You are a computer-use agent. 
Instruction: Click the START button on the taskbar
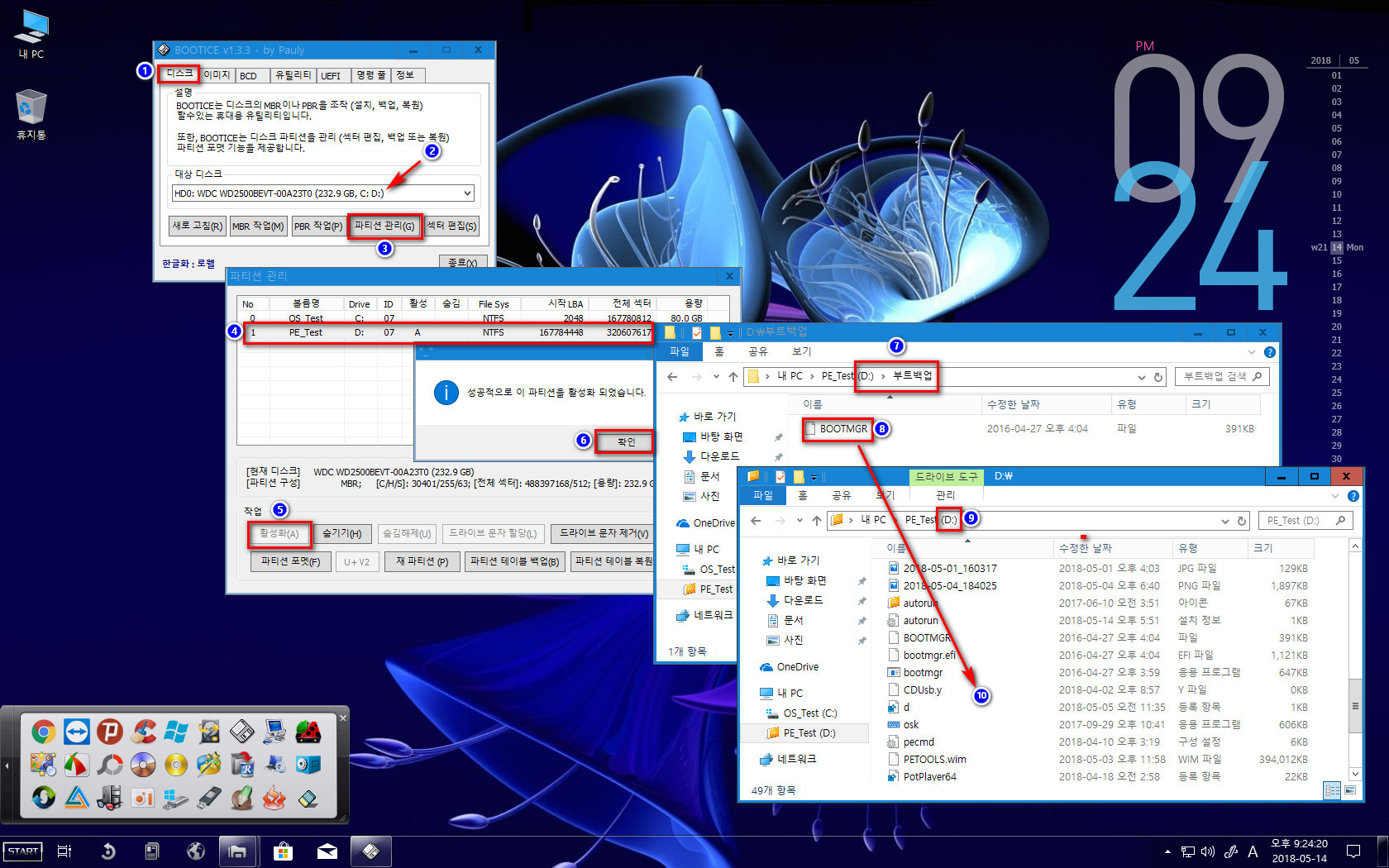(x=23, y=851)
